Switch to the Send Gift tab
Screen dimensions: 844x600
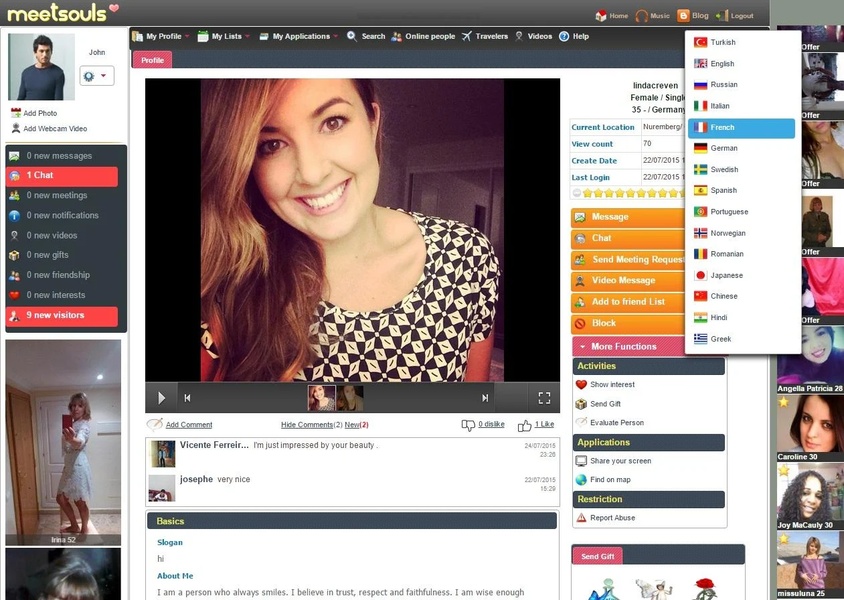click(597, 556)
